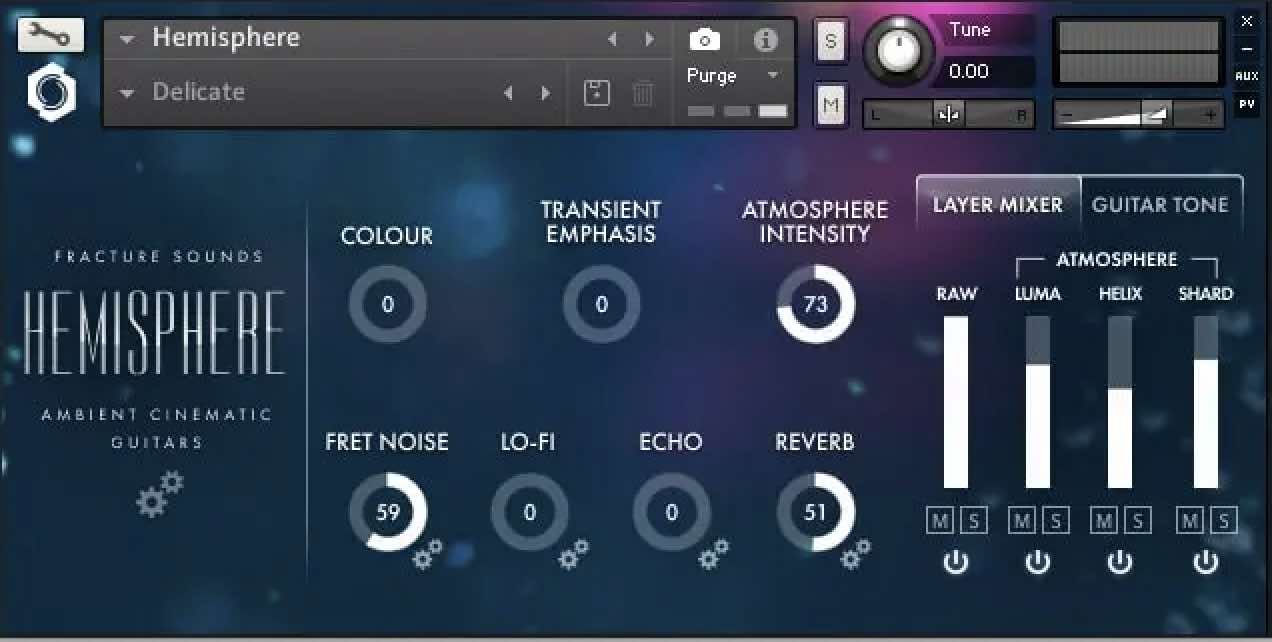Viewport: 1272px width, 642px height.
Task: Switch to Guitar Tone tab
Action: tap(1160, 205)
